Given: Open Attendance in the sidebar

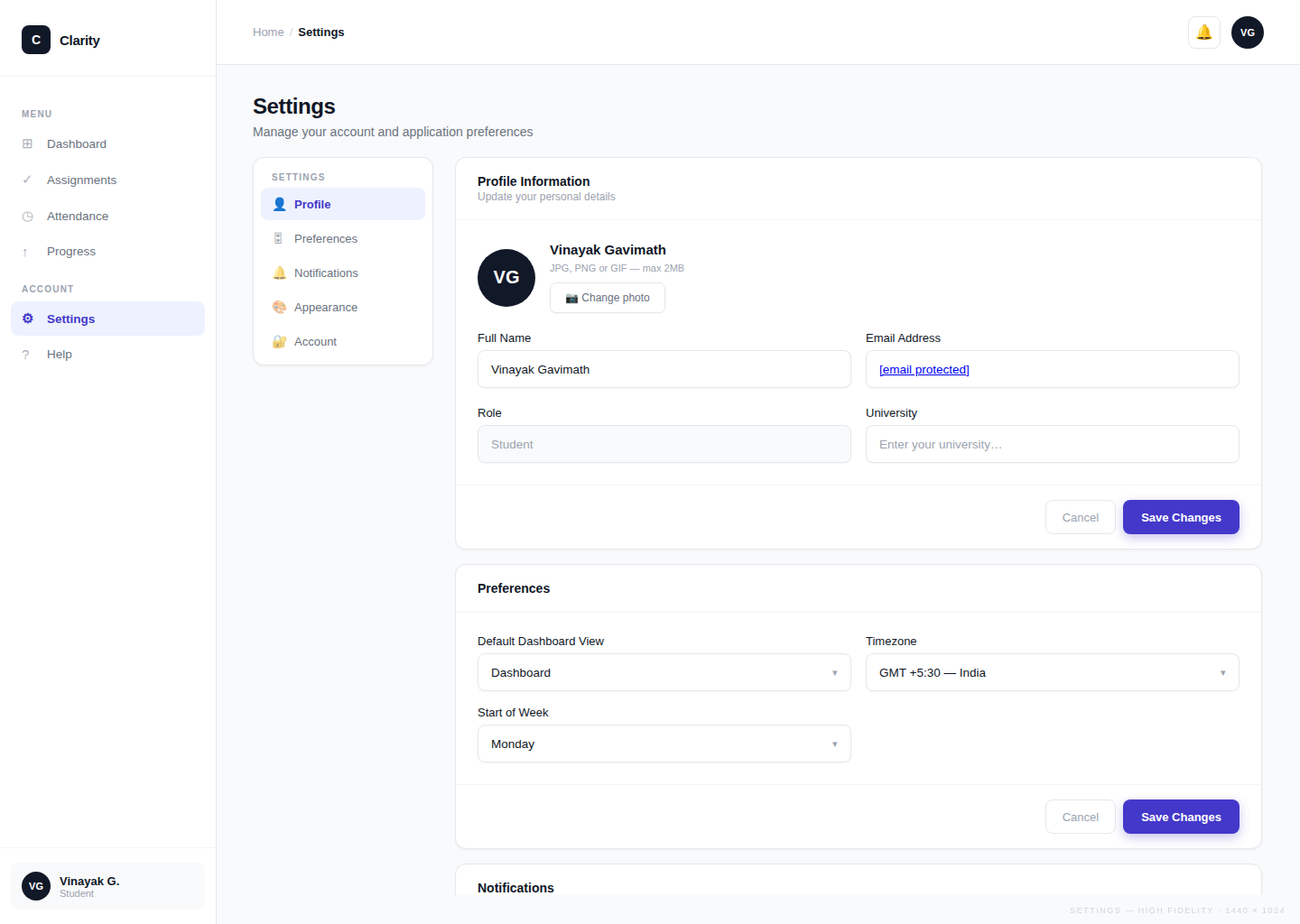Looking at the screenshot, I should click(78, 217).
